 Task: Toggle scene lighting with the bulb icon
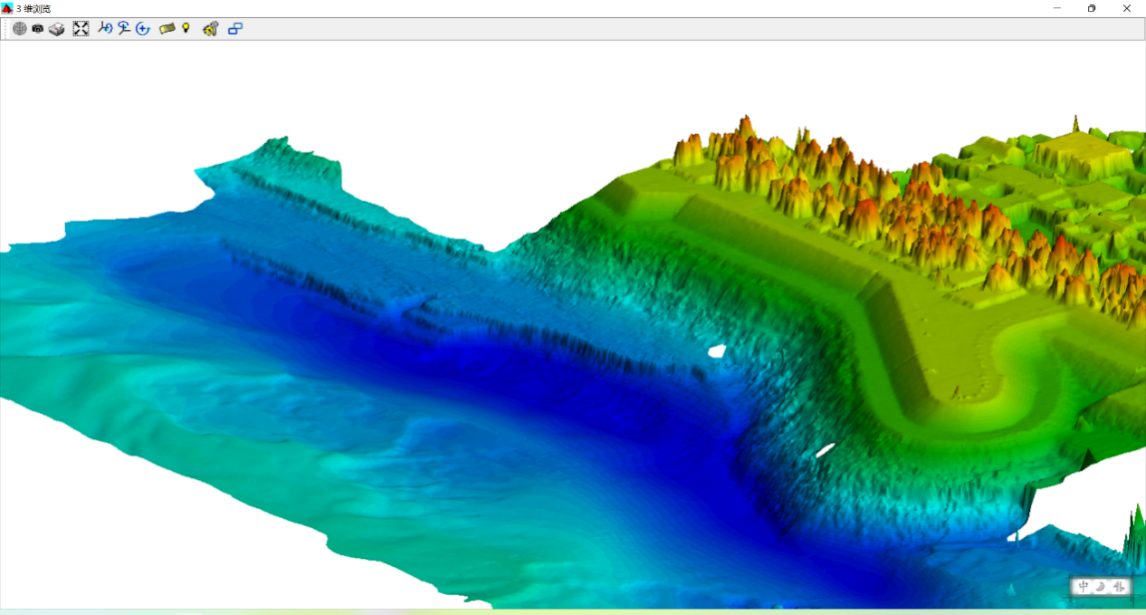pyautogui.click(x=185, y=29)
